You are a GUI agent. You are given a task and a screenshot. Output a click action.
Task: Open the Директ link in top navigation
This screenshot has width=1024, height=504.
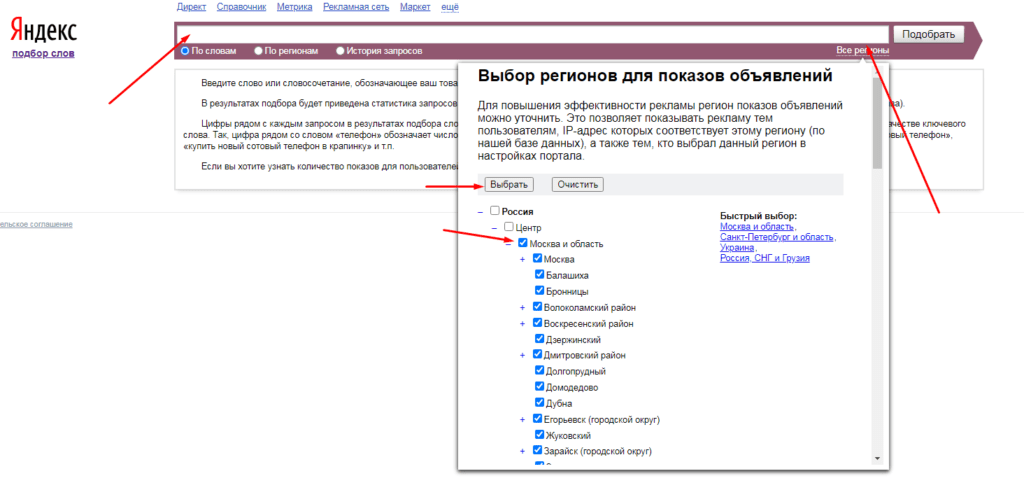(191, 7)
